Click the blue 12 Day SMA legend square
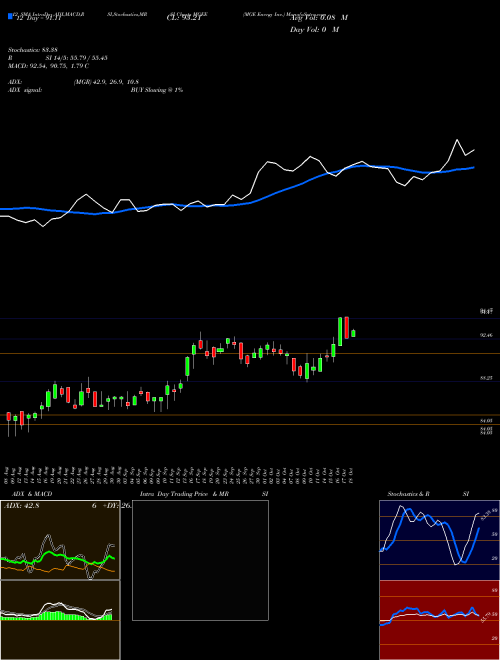 point(10,17)
